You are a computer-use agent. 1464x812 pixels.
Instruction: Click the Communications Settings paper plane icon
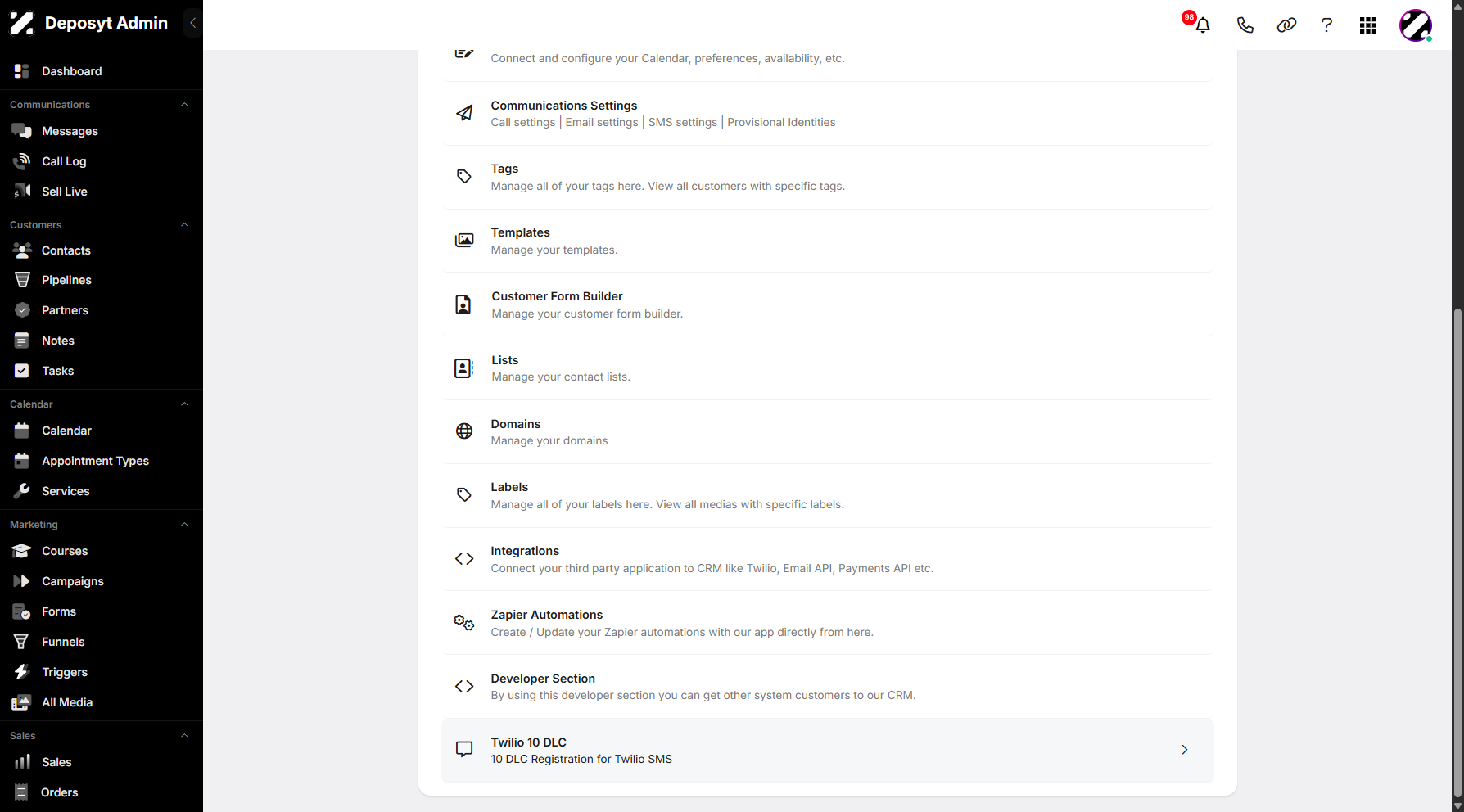point(464,113)
